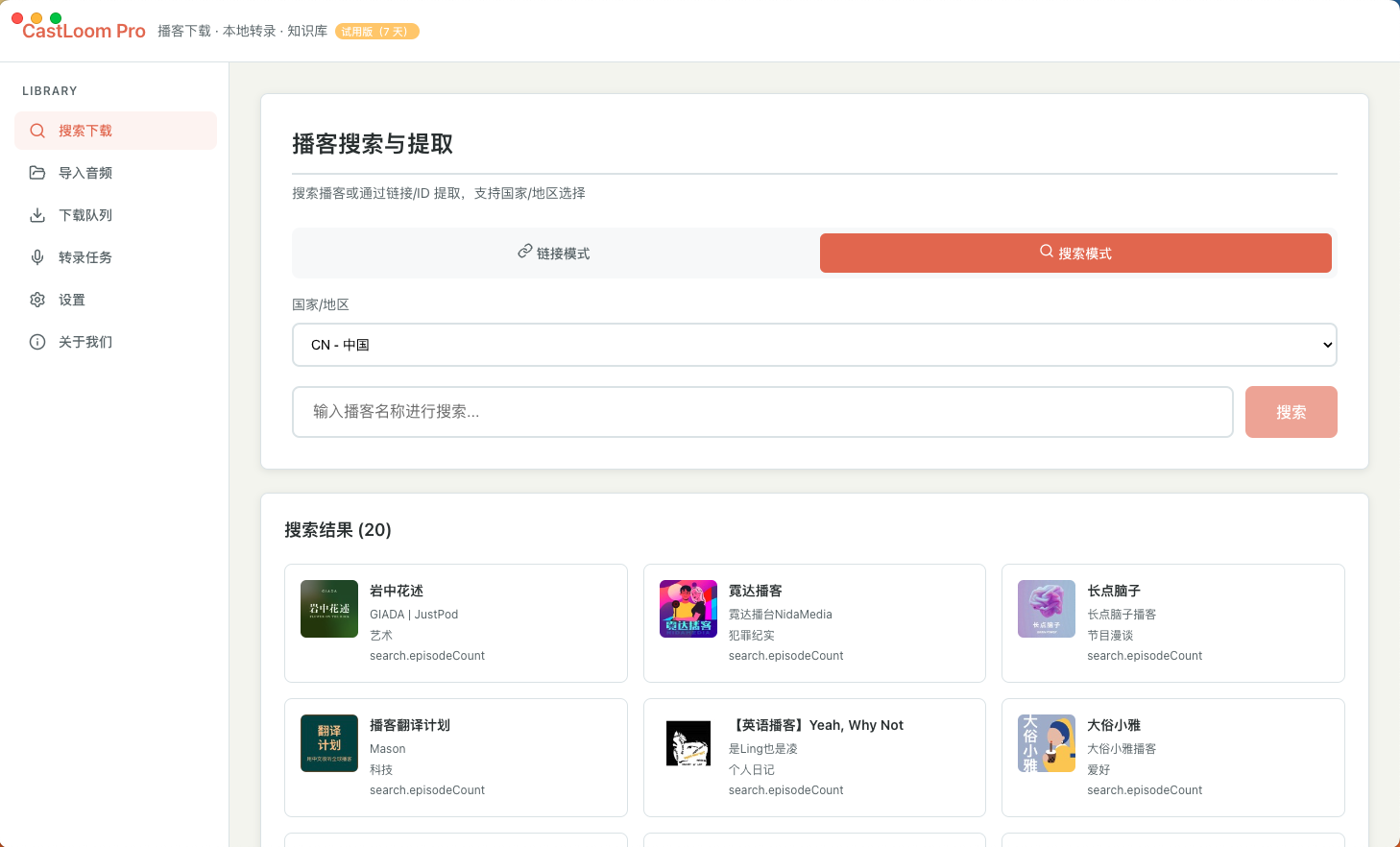Click the 搜索结果 (20) heading
The height and width of the screenshot is (847, 1400).
click(338, 530)
